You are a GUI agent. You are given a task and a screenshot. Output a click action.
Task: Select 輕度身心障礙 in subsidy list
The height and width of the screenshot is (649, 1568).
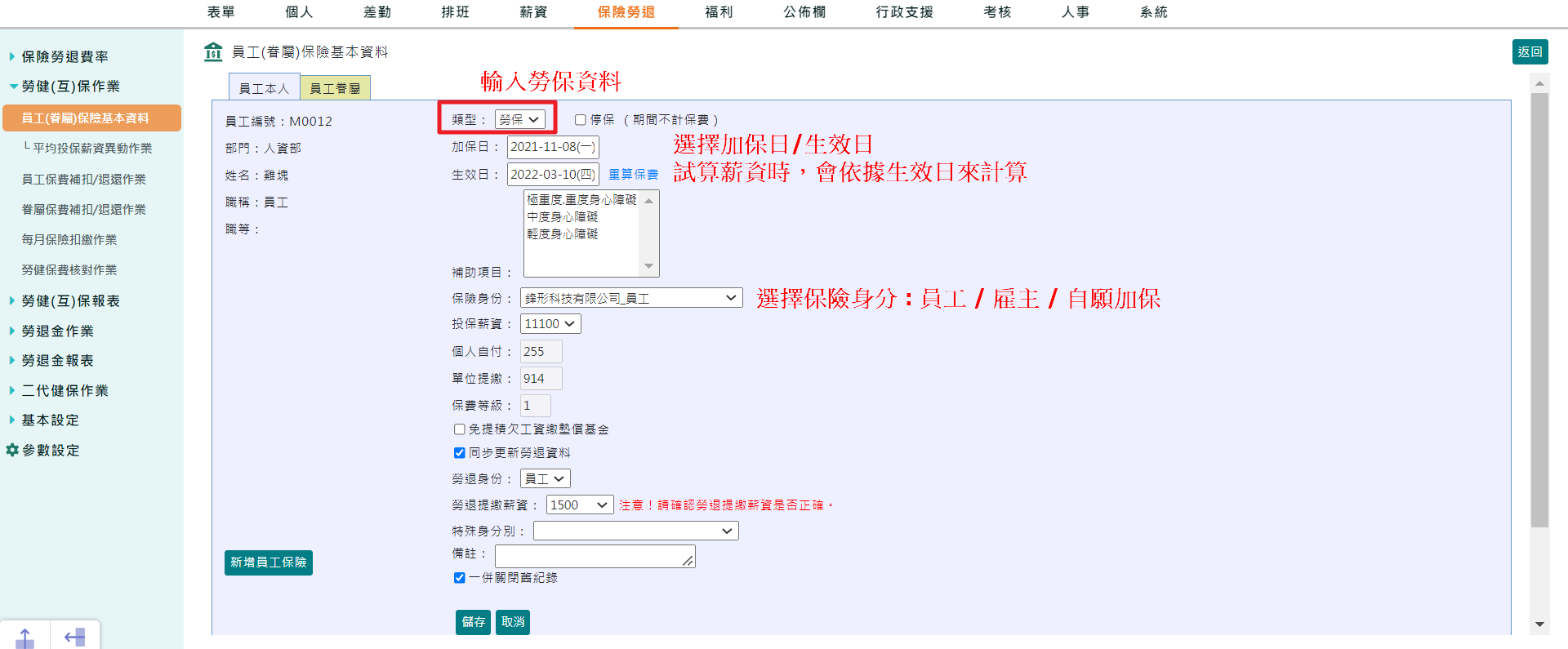tap(563, 233)
